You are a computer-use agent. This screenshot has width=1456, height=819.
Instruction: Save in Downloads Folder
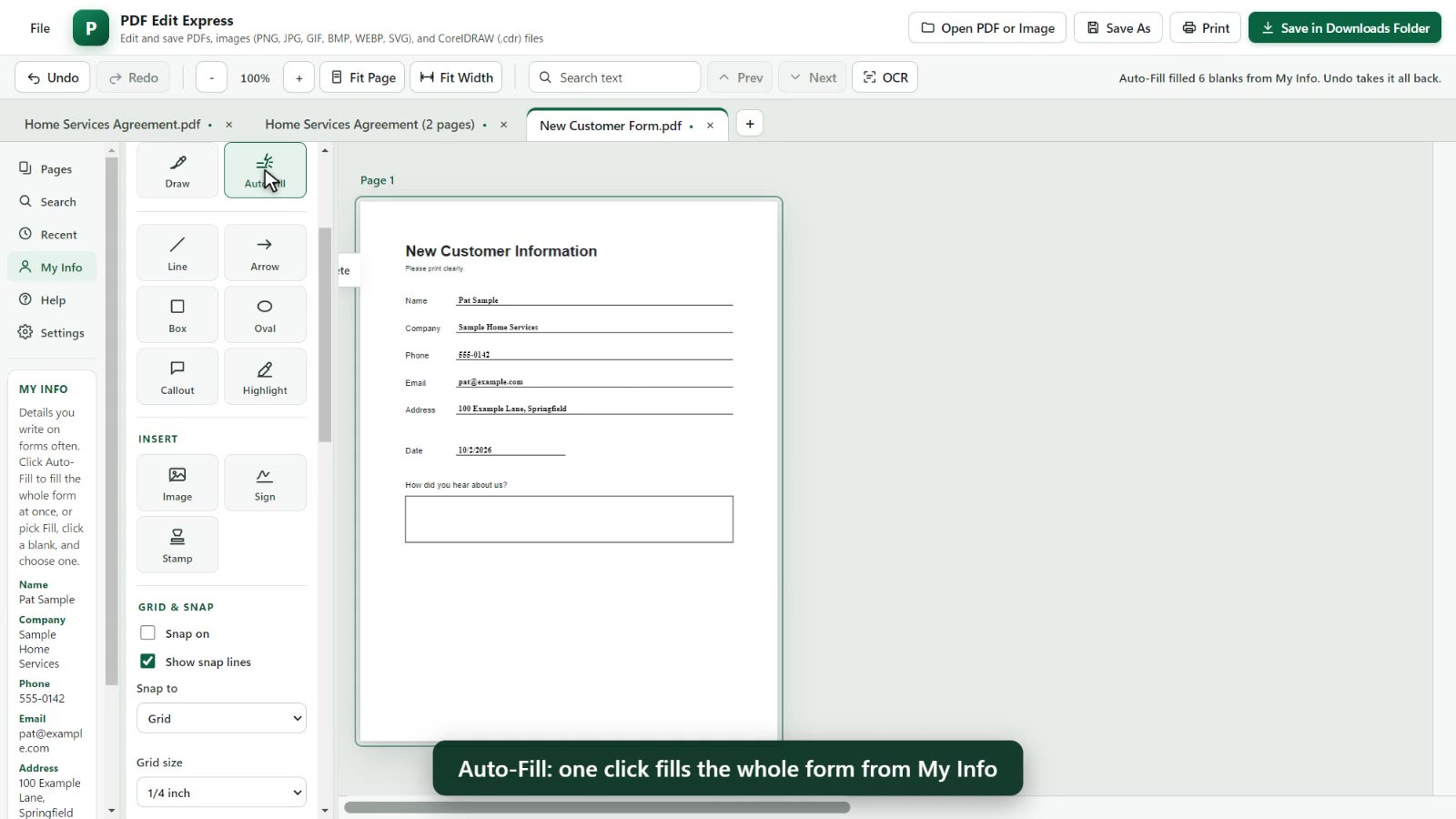pos(1345,27)
